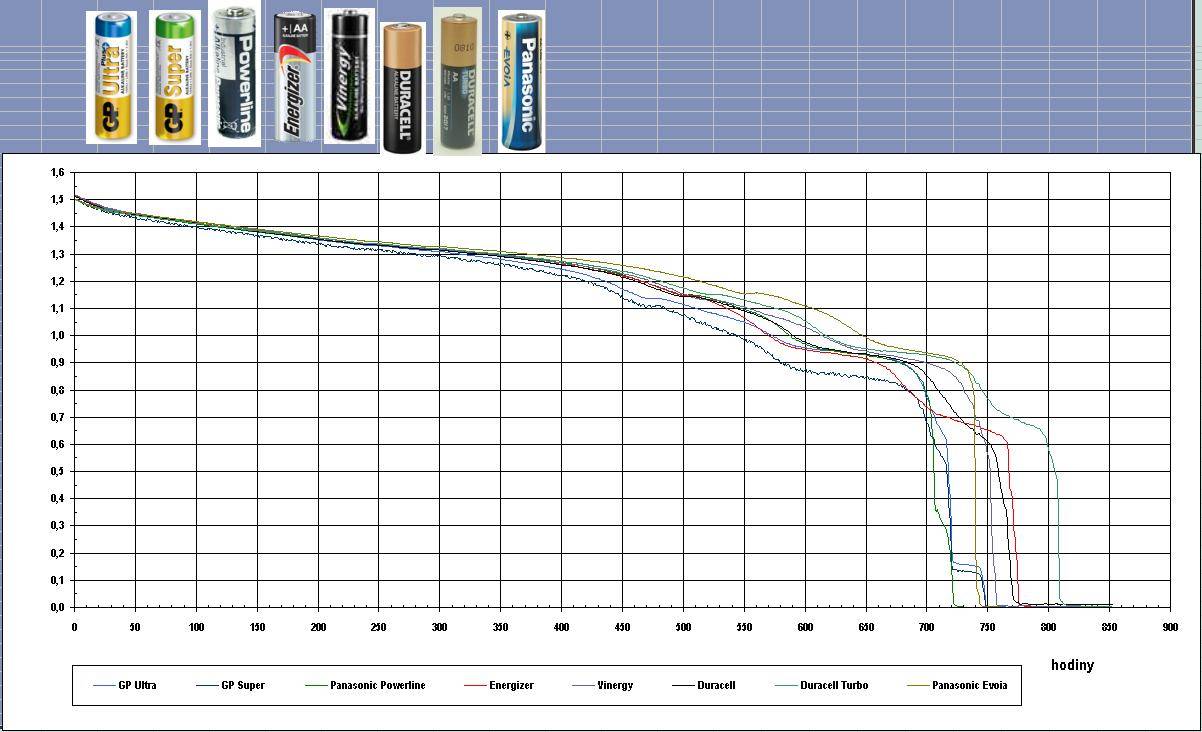This screenshot has width=1202, height=732.
Task: Click the Panasonic Powerline legend entry
Action: tap(365, 686)
